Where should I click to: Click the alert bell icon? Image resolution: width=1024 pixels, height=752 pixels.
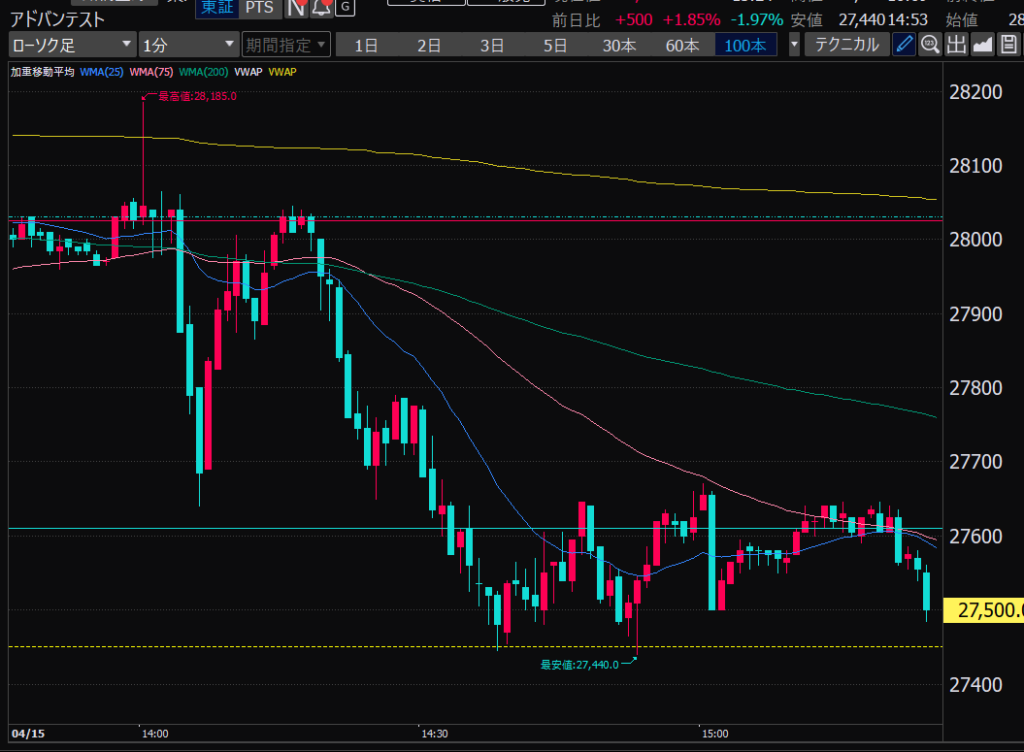point(321,7)
